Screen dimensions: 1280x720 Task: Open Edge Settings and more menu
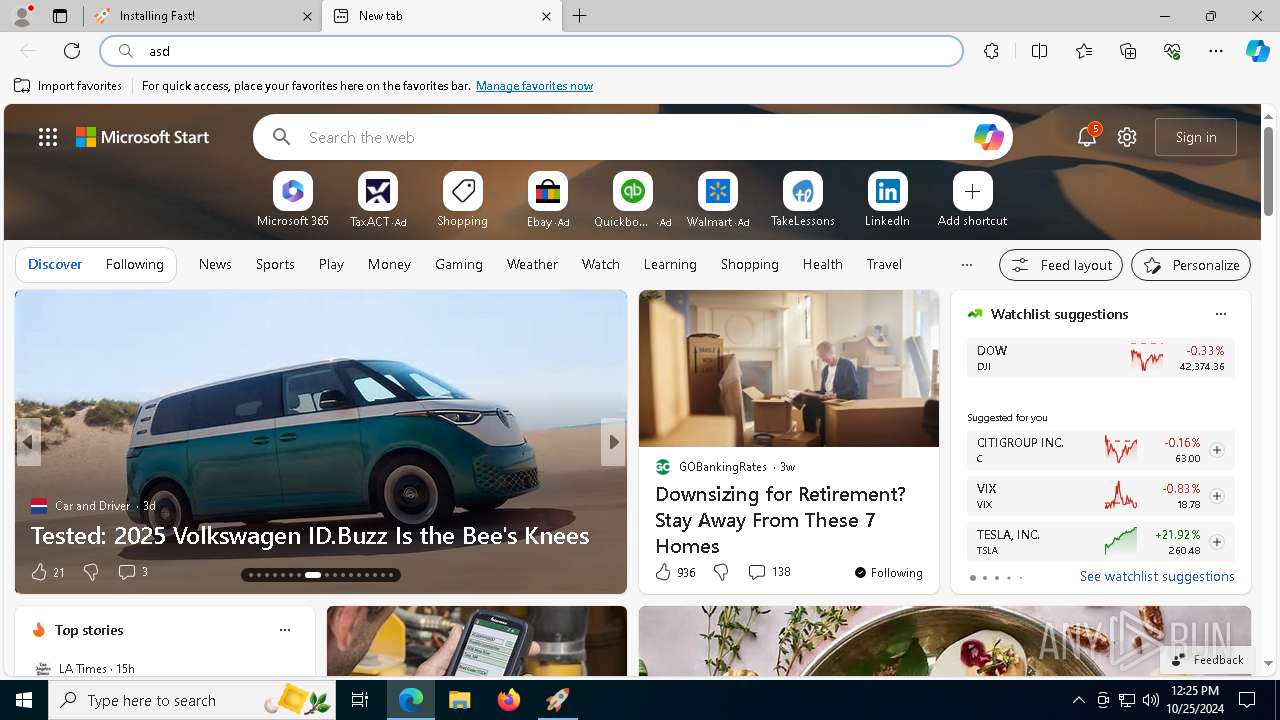(x=1216, y=51)
